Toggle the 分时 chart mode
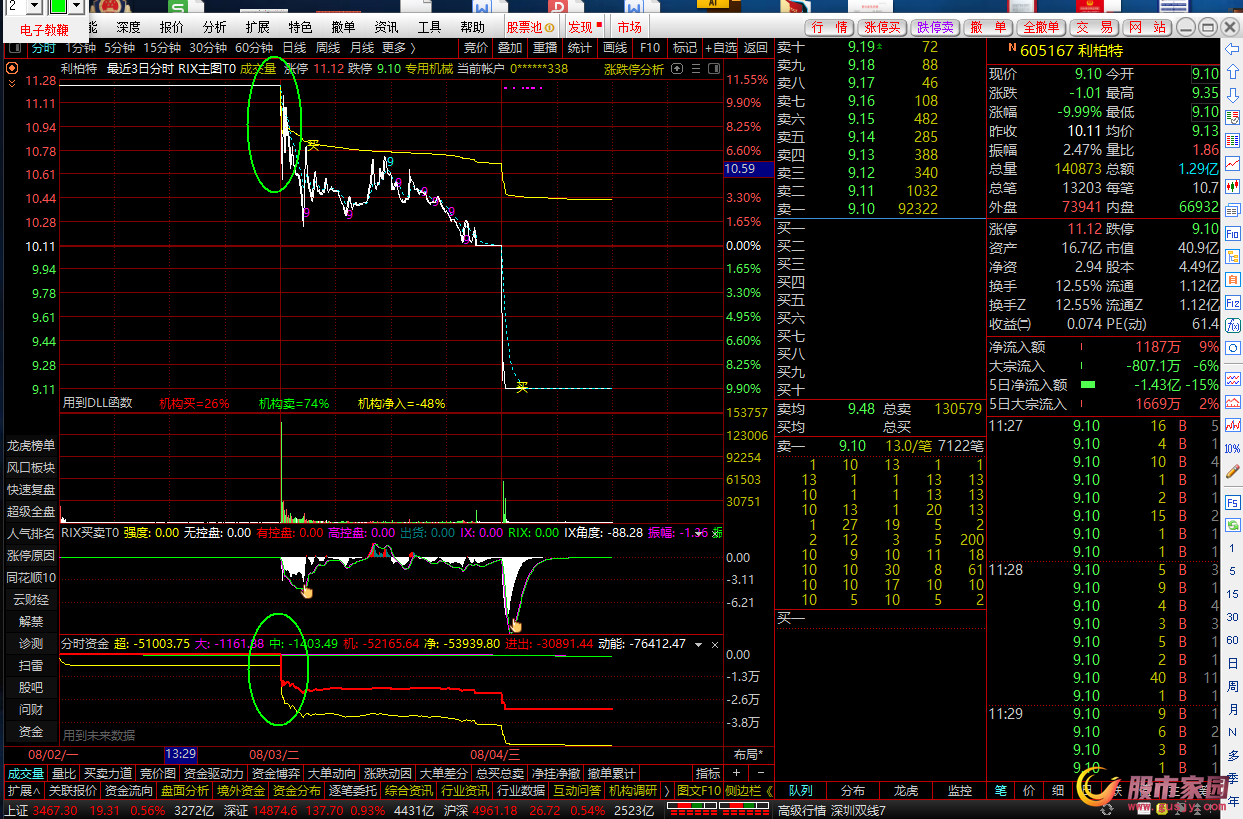This screenshot has height=819, width=1243. point(42,47)
